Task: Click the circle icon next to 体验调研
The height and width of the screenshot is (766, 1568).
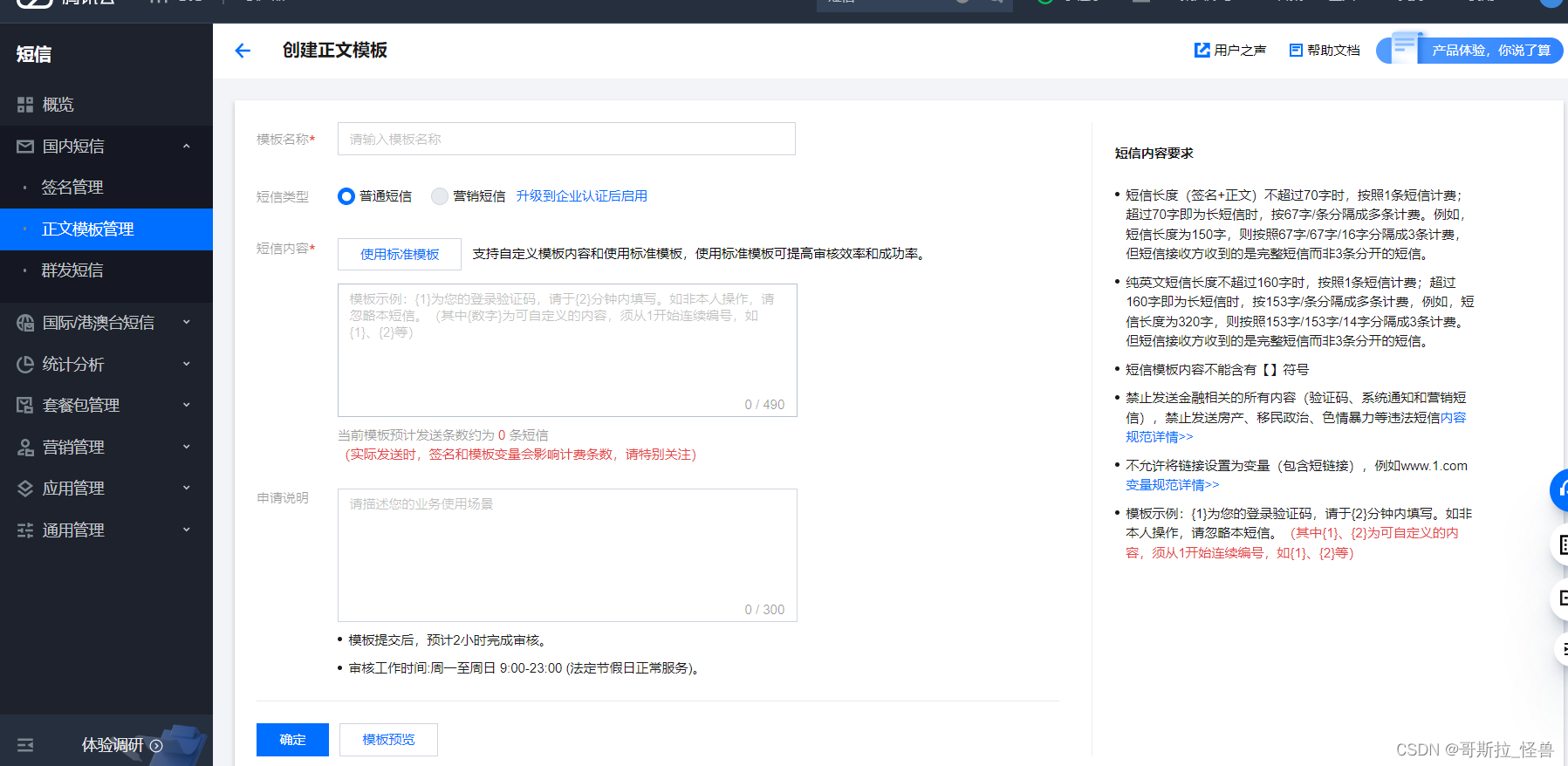Action: click(x=156, y=746)
